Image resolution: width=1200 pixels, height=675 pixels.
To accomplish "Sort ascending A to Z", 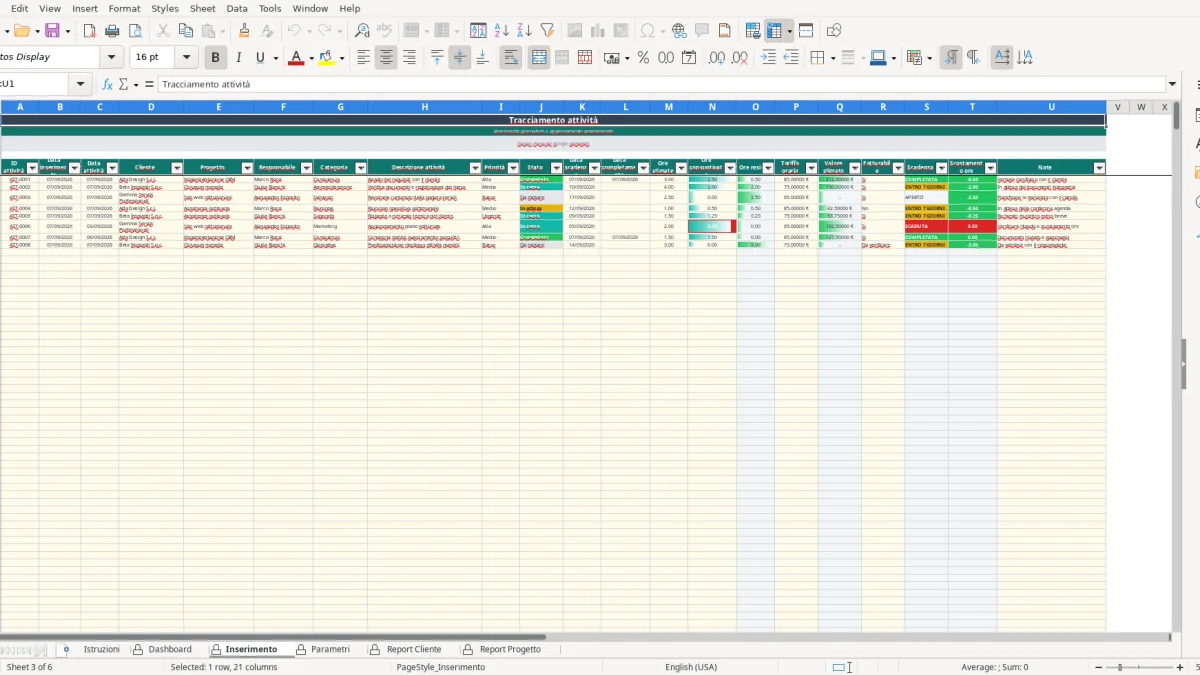I will [x=502, y=31].
